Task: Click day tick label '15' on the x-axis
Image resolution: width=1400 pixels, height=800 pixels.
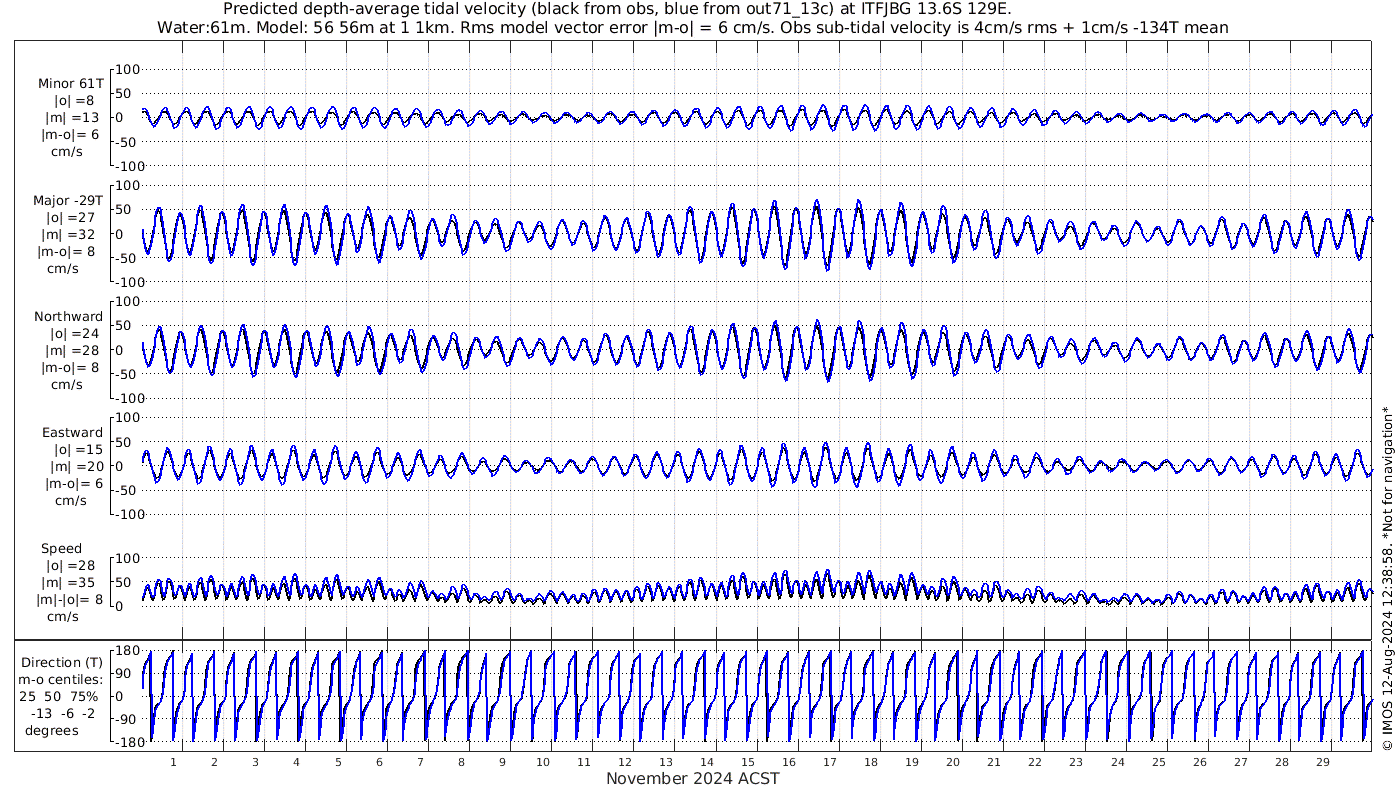Action: (748, 762)
